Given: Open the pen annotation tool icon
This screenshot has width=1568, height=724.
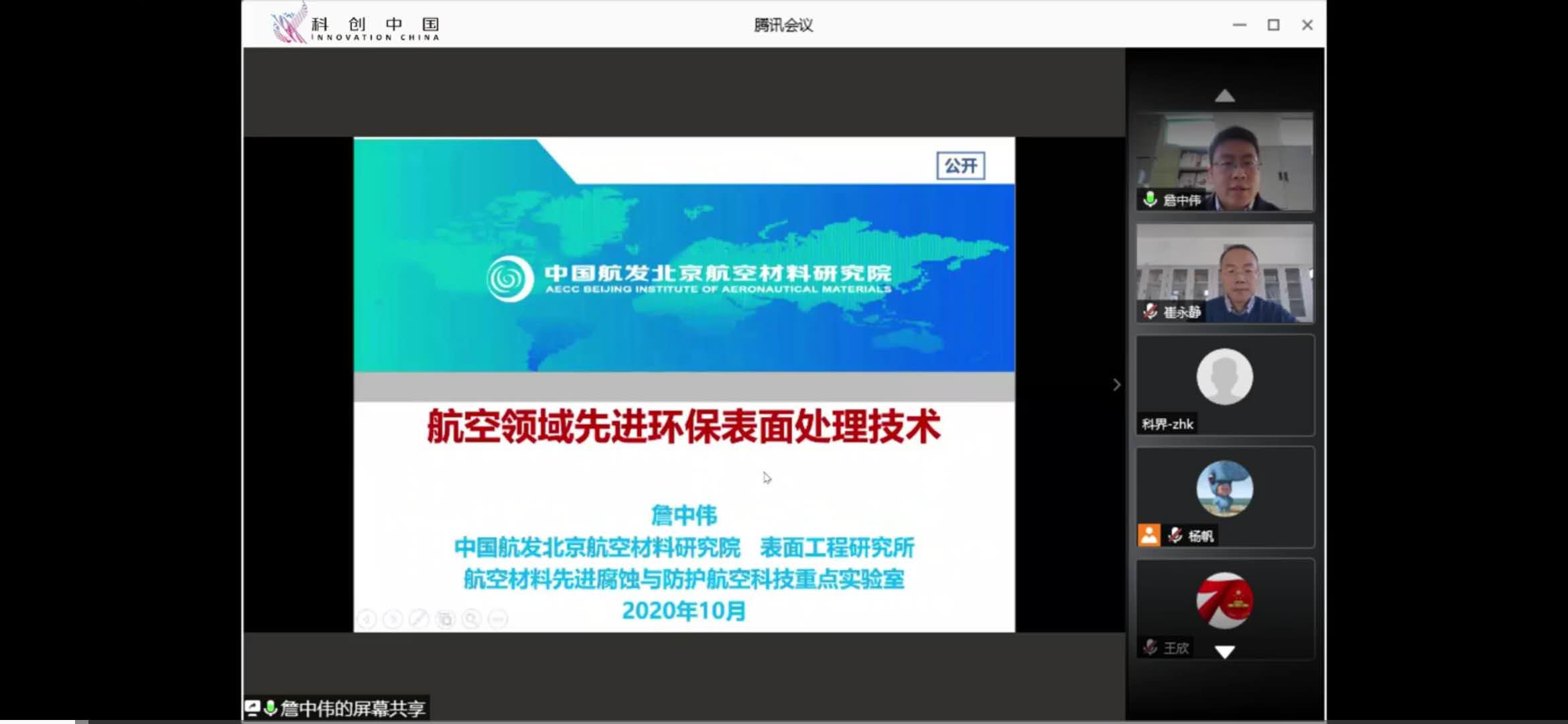Looking at the screenshot, I should 419,619.
